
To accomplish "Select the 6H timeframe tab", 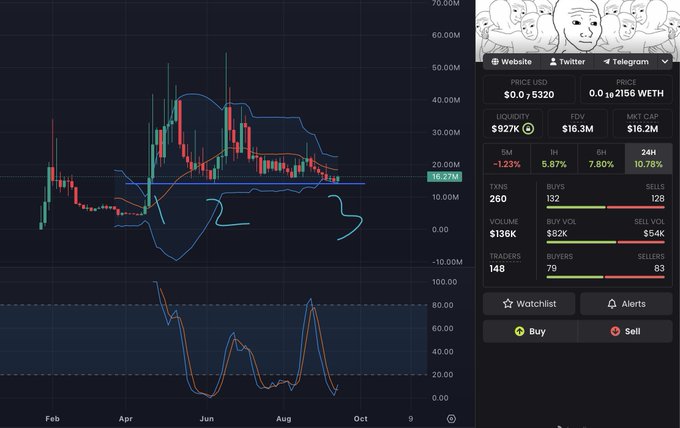I will [601, 159].
